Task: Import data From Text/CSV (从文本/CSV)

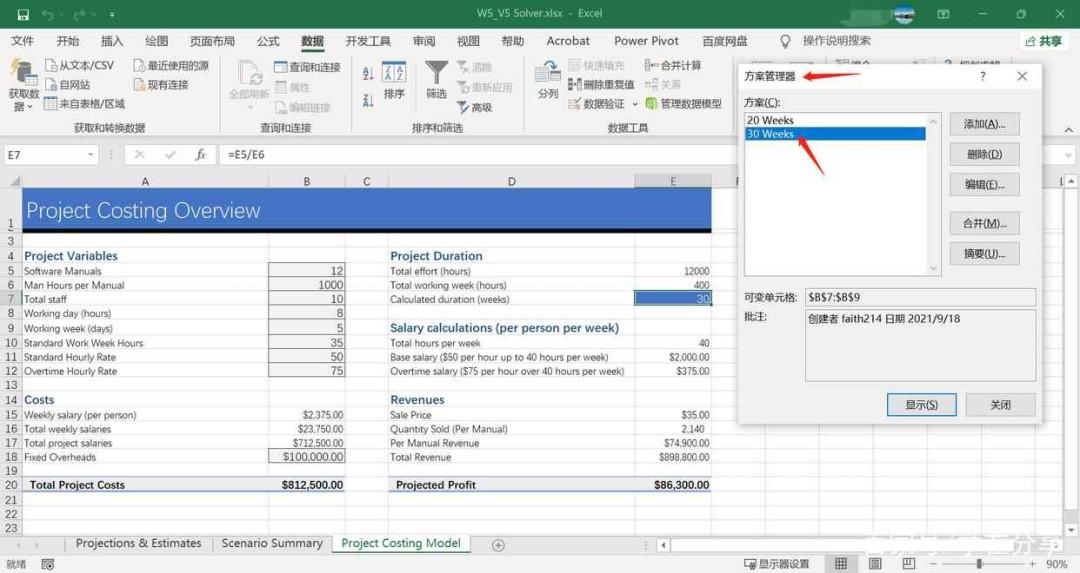Action: (79, 65)
